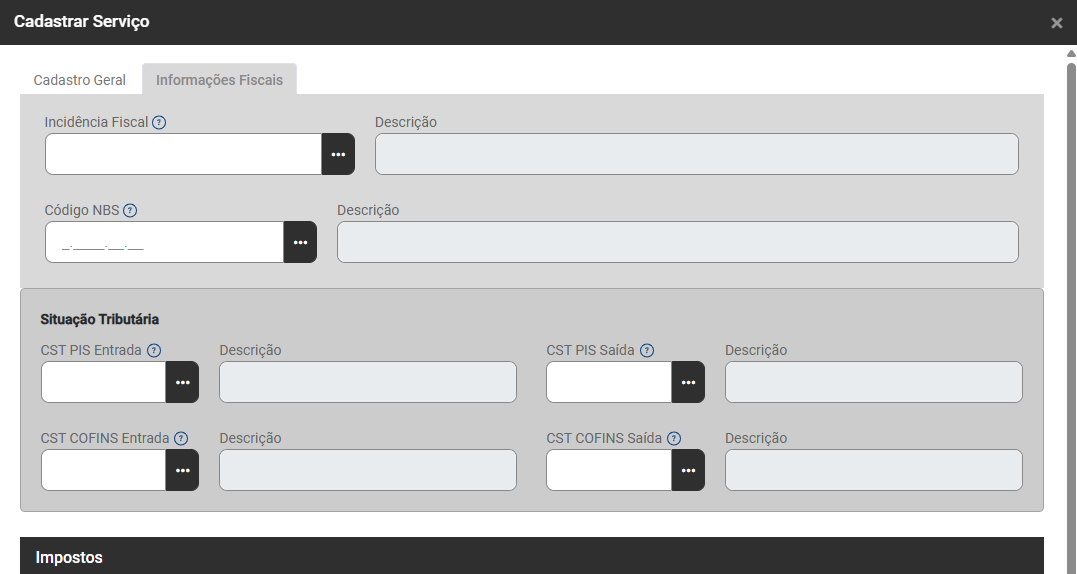This screenshot has height=574, width=1077.
Task: Click the CST COFINS Saída input field
Action: (x=608, y=470)
